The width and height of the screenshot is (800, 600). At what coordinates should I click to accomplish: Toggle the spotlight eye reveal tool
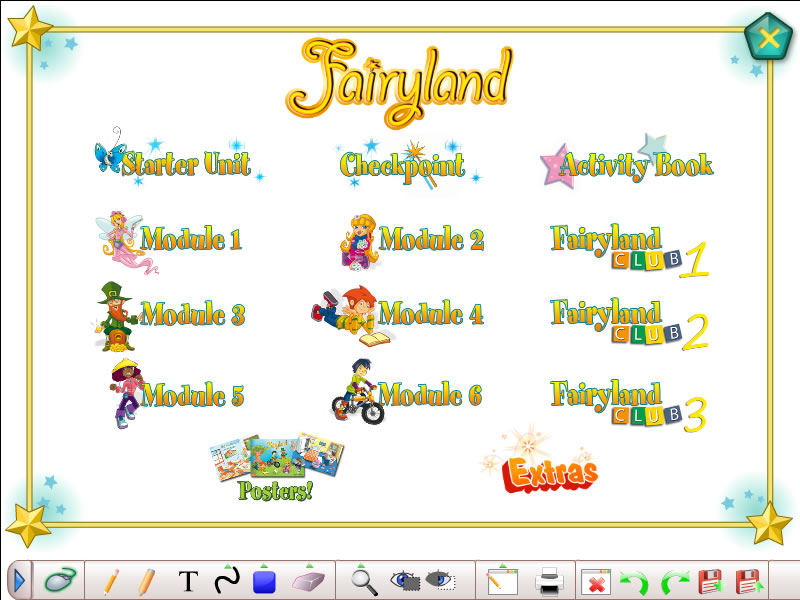[404, 579]
